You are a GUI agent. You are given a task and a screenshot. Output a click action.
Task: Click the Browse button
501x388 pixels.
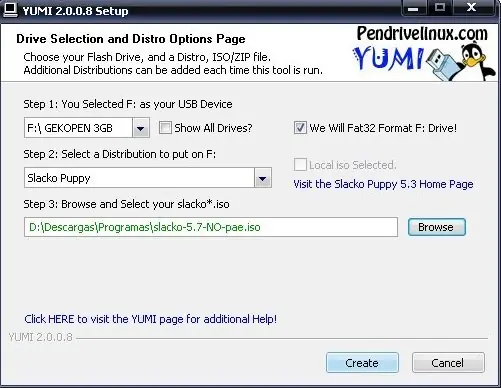(437, 227)
